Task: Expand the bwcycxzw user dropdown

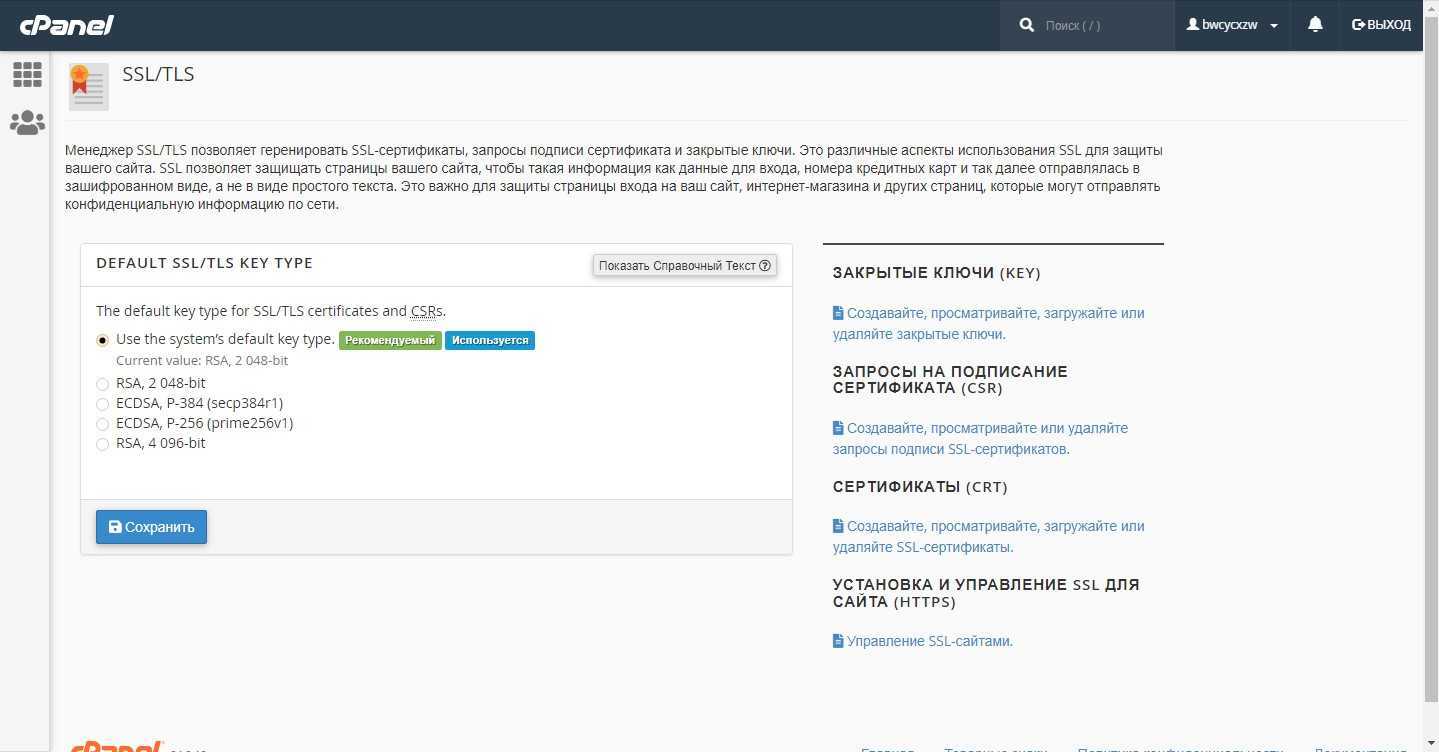Action: tap(1232, 25)
